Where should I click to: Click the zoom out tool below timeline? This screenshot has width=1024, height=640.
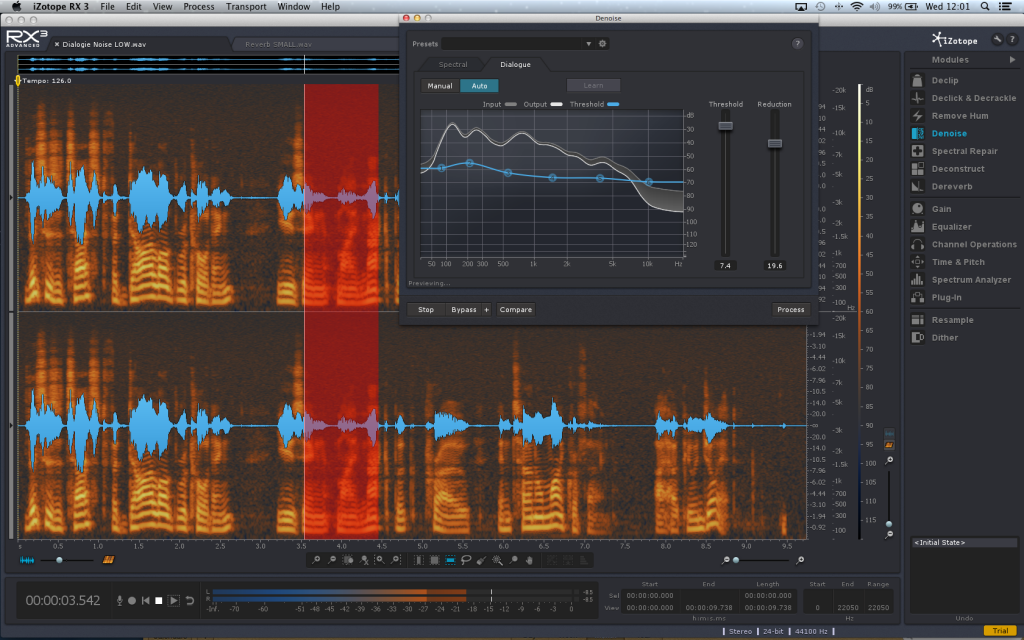332,560
